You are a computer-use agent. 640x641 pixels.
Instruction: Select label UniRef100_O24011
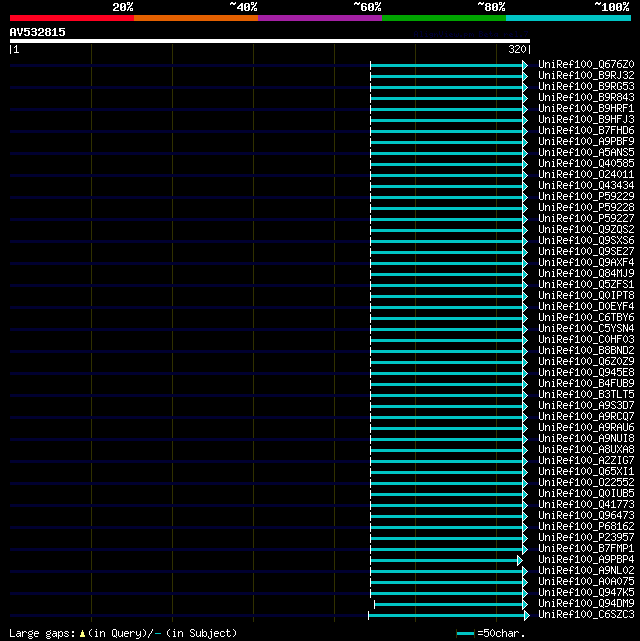[586, 175]
